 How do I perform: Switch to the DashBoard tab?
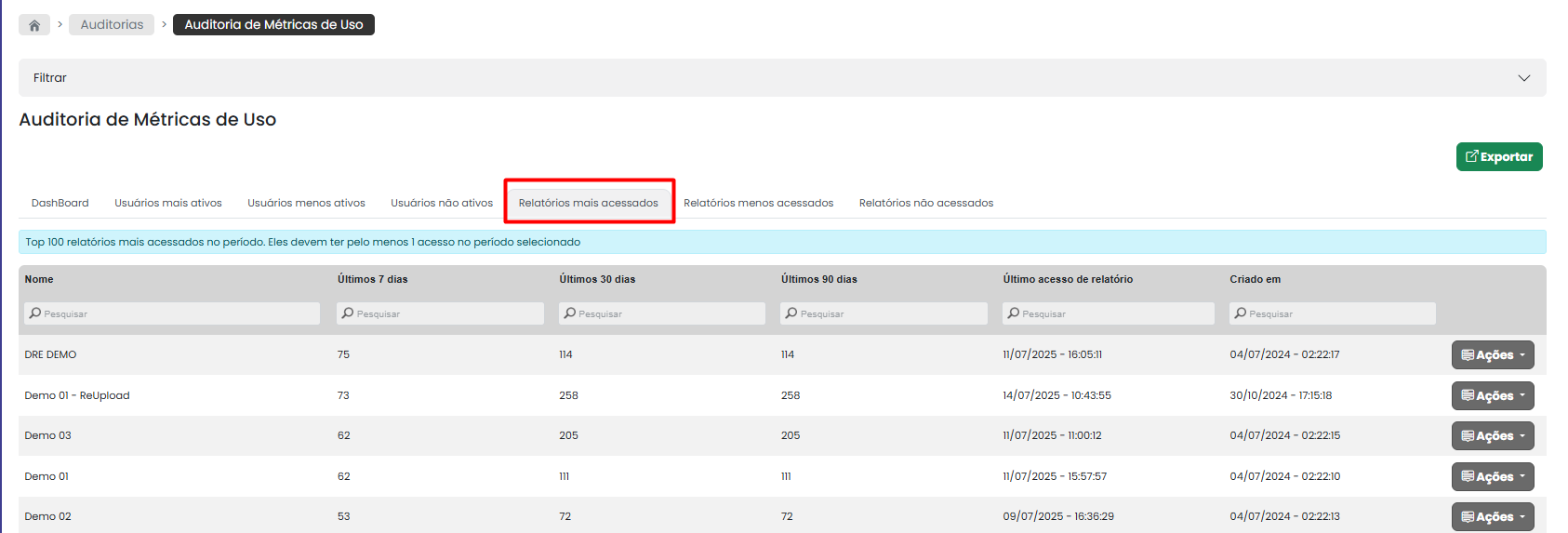[60, 203]
